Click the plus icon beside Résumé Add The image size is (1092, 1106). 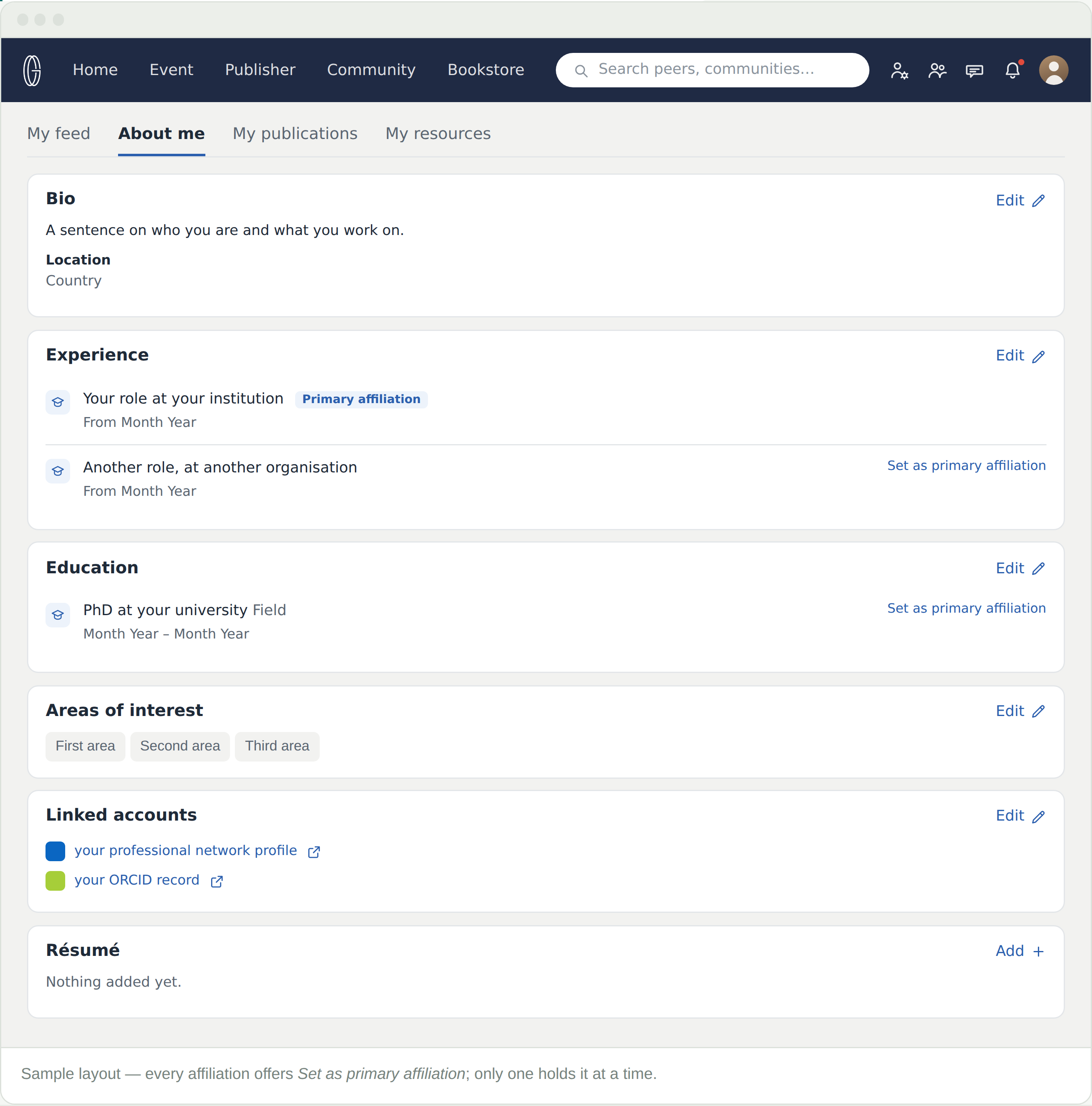point(1038,951)
